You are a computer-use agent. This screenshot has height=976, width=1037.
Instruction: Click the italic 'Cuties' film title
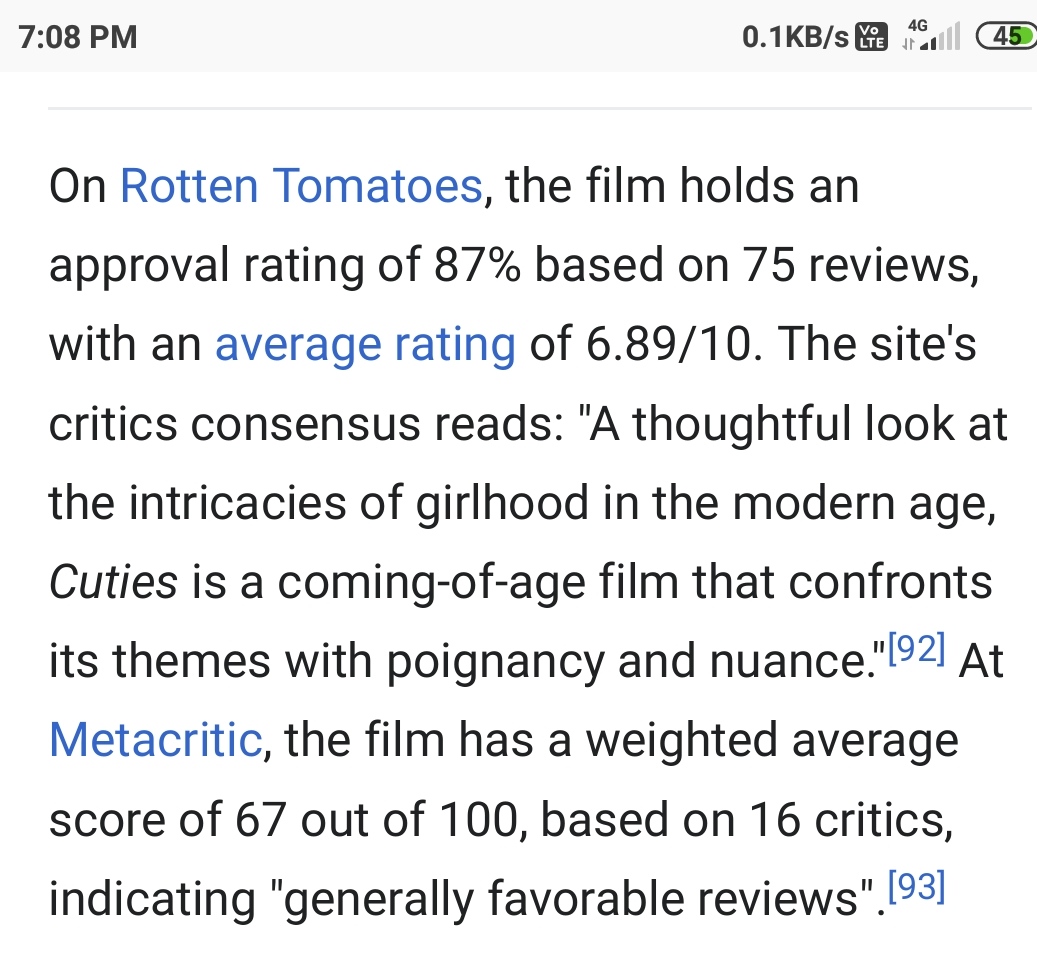click(113, 583)
